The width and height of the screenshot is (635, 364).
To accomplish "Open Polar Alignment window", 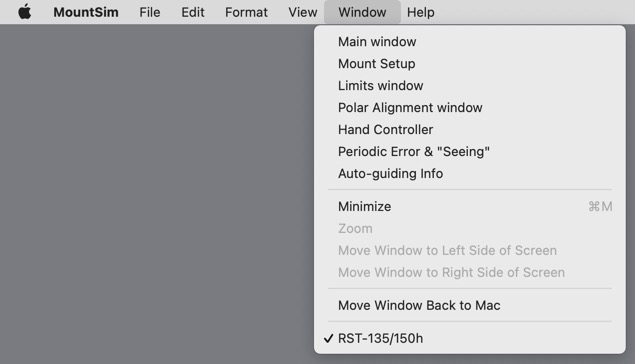I will (x=470, y=108).
